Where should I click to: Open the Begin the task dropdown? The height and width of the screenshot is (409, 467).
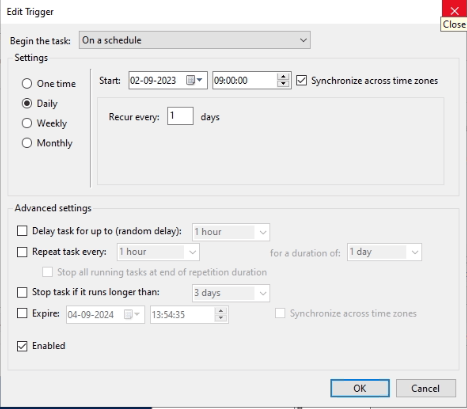click(x=195, y=40)
